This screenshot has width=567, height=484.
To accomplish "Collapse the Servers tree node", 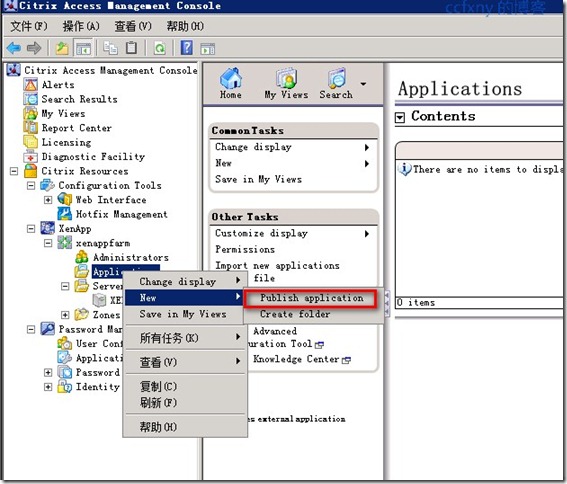I will 65,286.
